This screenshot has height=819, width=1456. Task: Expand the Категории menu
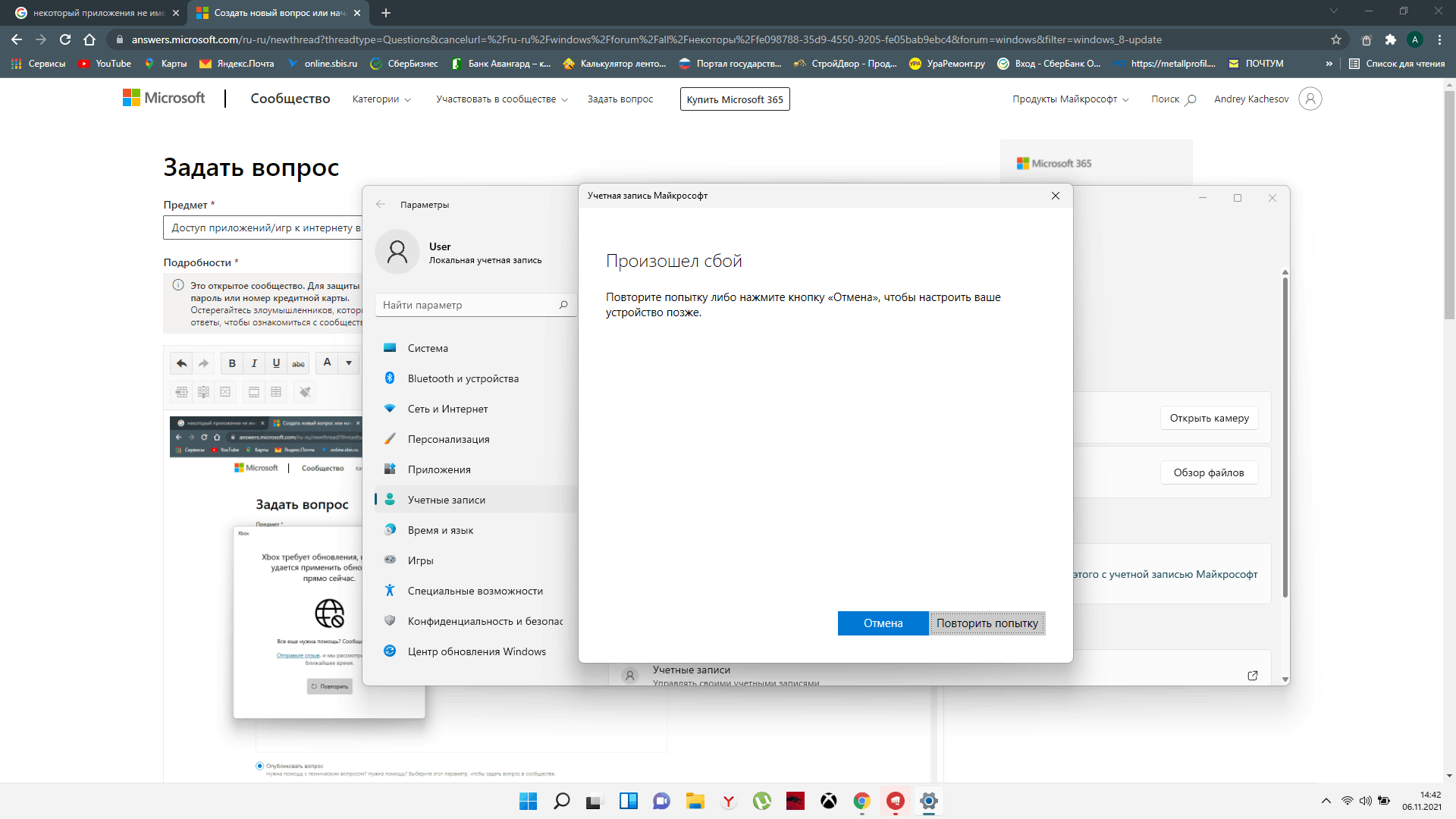381,99
